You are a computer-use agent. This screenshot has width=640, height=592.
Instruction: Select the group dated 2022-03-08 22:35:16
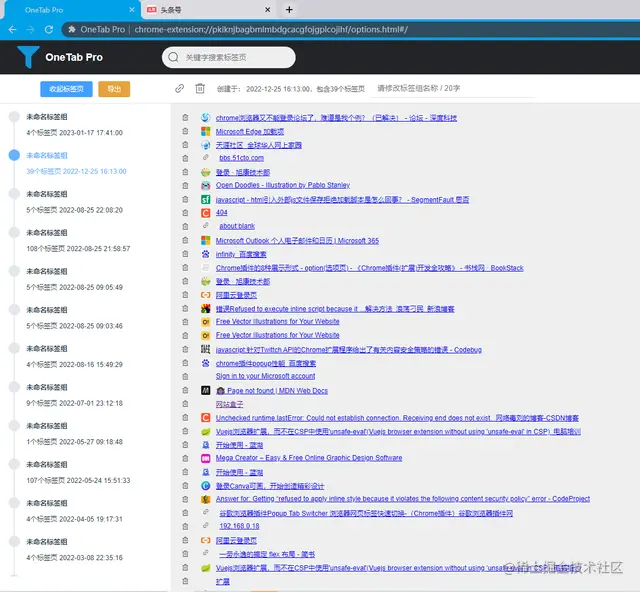[x=74, y=550]
